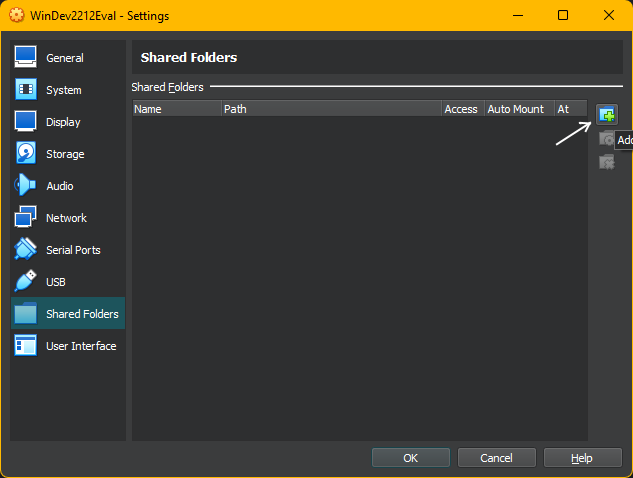Select the Audio speaker icon

coord(25,185)
